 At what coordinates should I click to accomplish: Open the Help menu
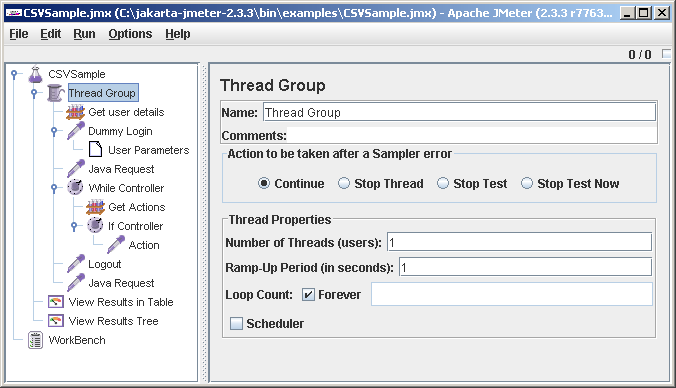pyautogui.click(x=178, y=34)
